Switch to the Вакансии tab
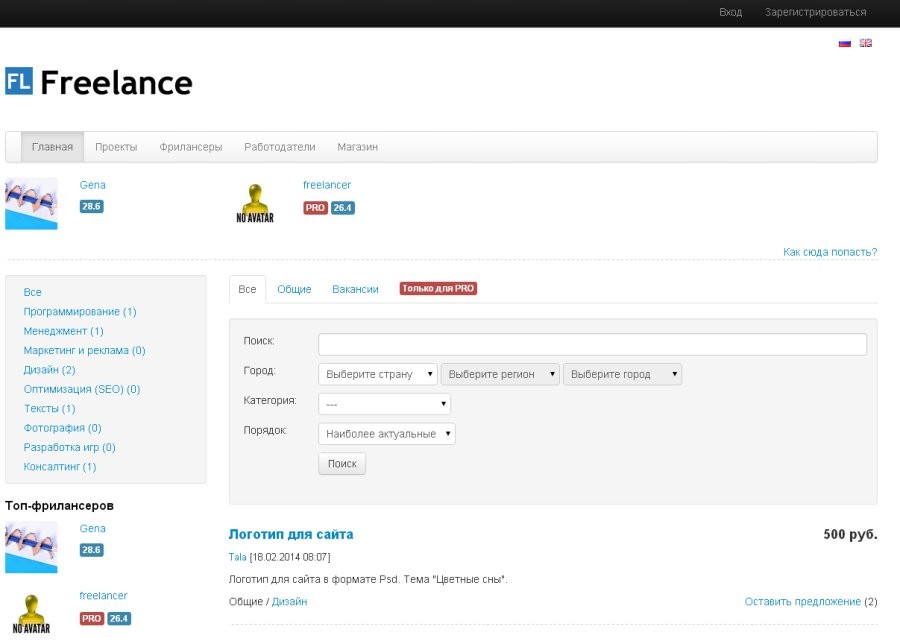This screenshot has width=900, height=644. coord(355,289)
